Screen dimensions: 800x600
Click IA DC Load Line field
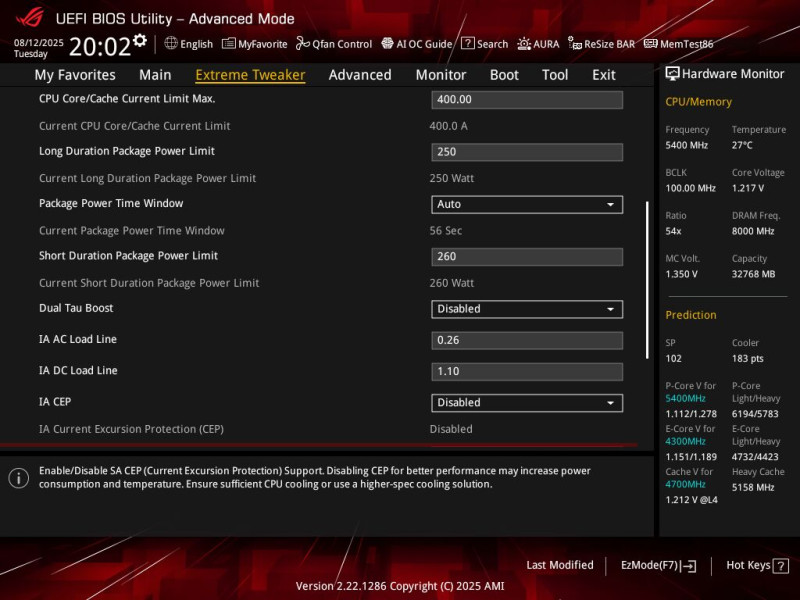coord(527,371)
